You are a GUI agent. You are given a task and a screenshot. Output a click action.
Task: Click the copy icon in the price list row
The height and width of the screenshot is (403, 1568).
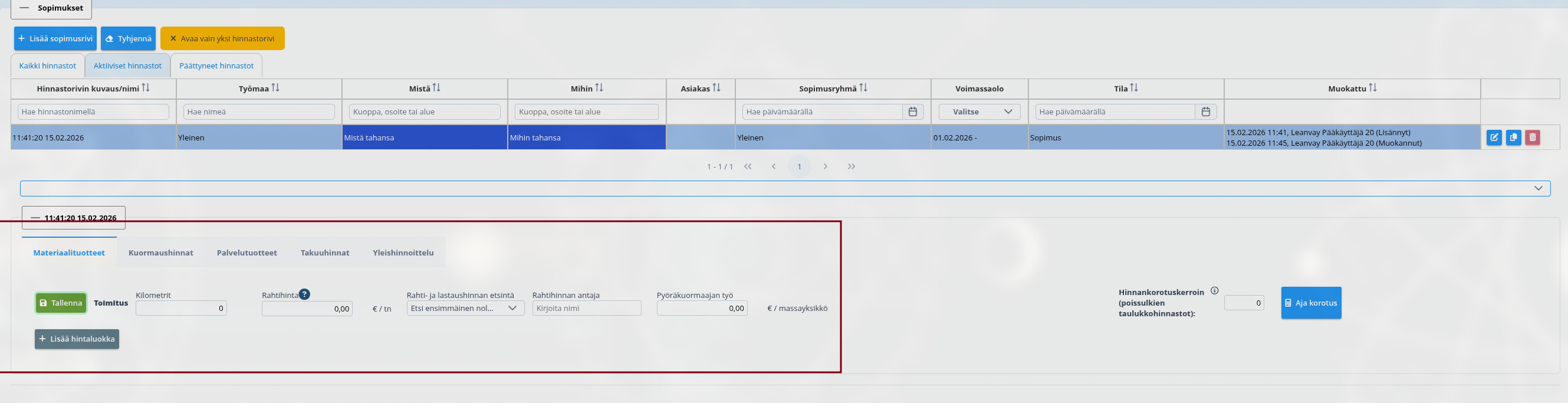[x=1513, y=137]
